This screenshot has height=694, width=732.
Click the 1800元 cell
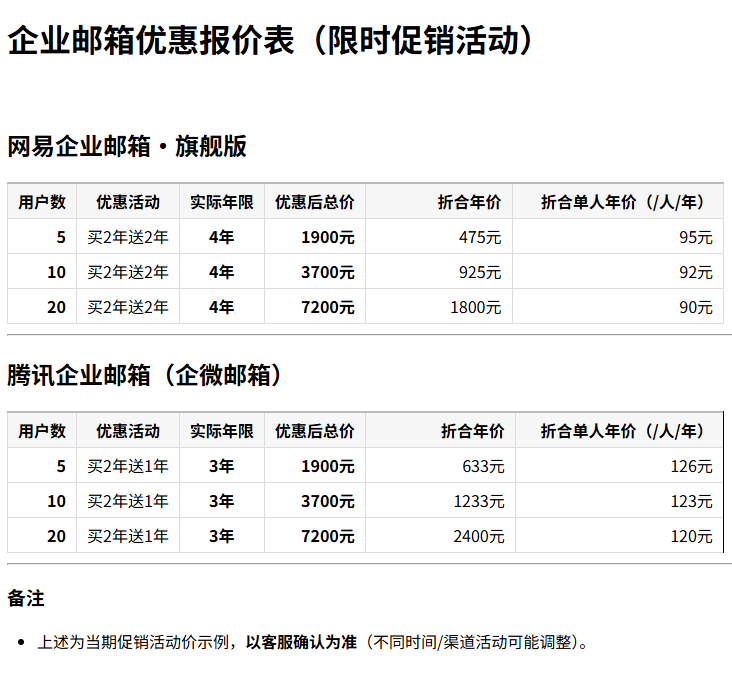tap(475, 307)
